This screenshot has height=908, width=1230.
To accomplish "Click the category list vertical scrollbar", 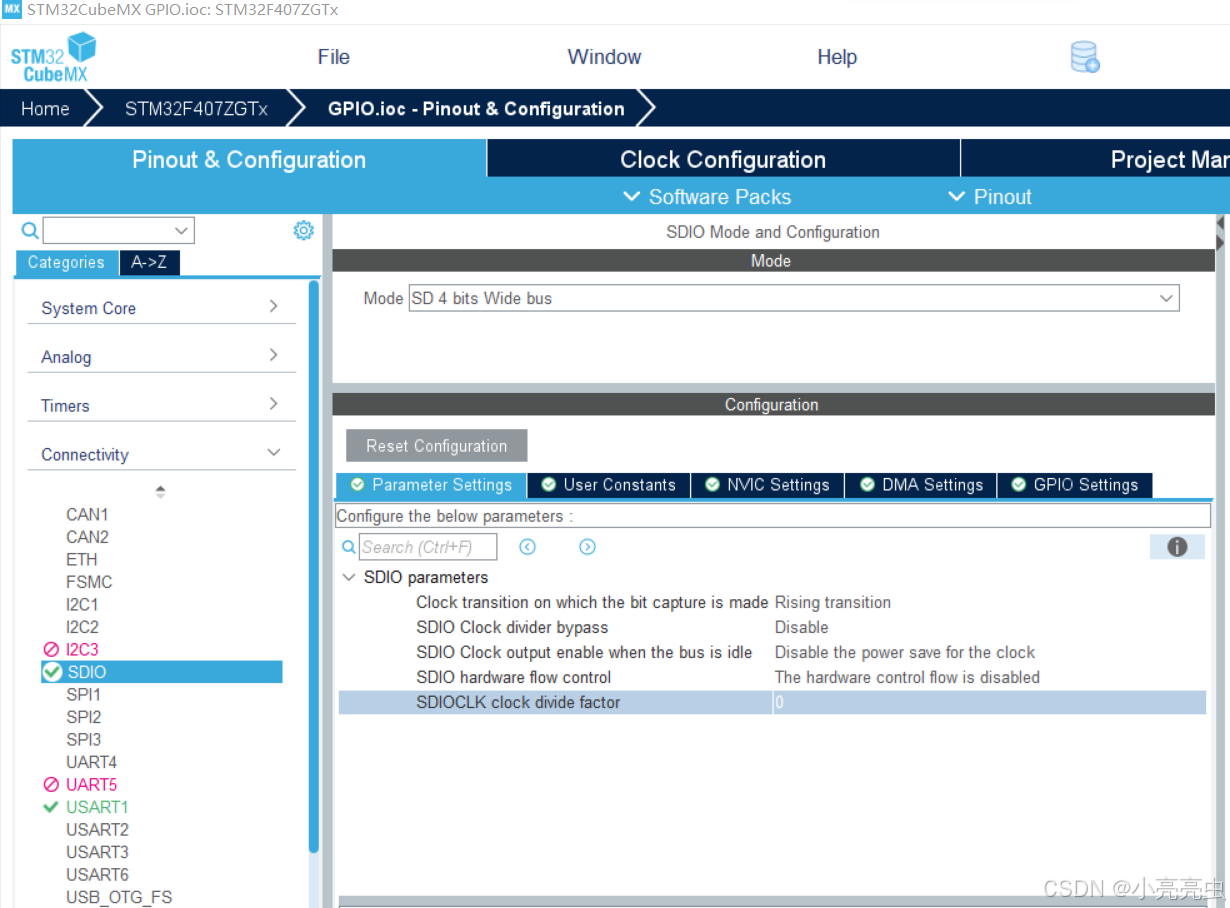I will click(314, 565).
